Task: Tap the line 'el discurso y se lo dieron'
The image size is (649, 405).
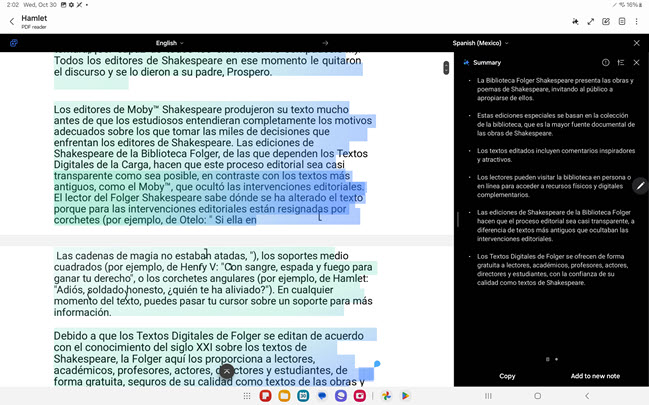Action: (x=163, y=72)
